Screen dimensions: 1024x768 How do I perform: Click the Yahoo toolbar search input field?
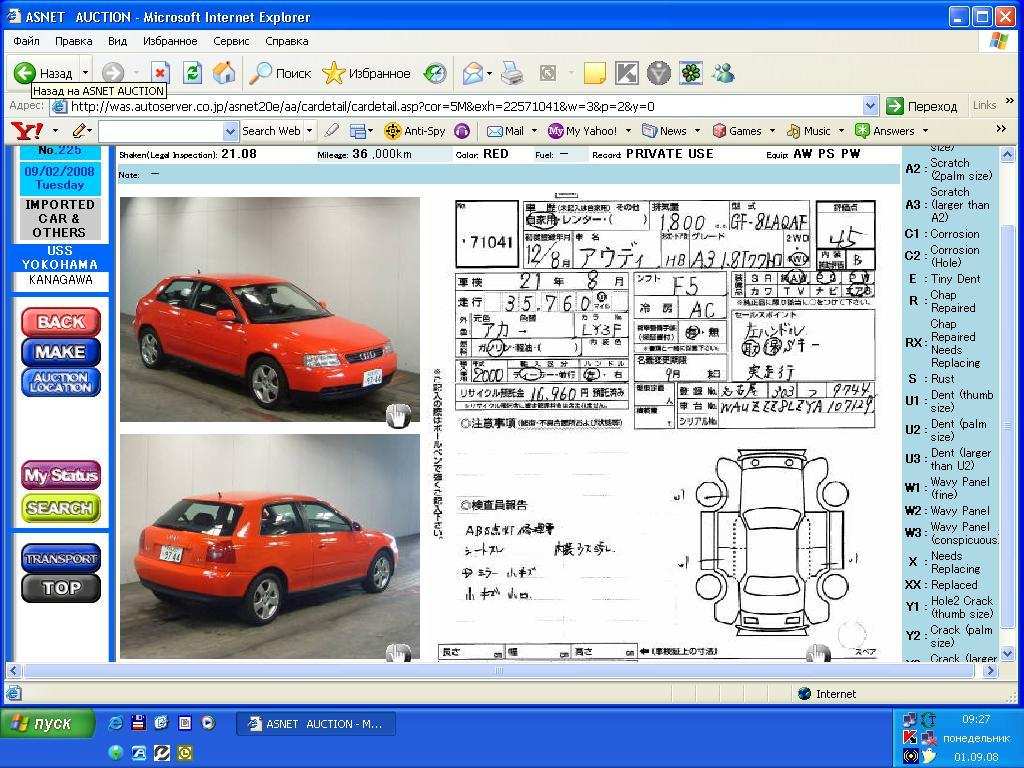[x=160, y=131]
